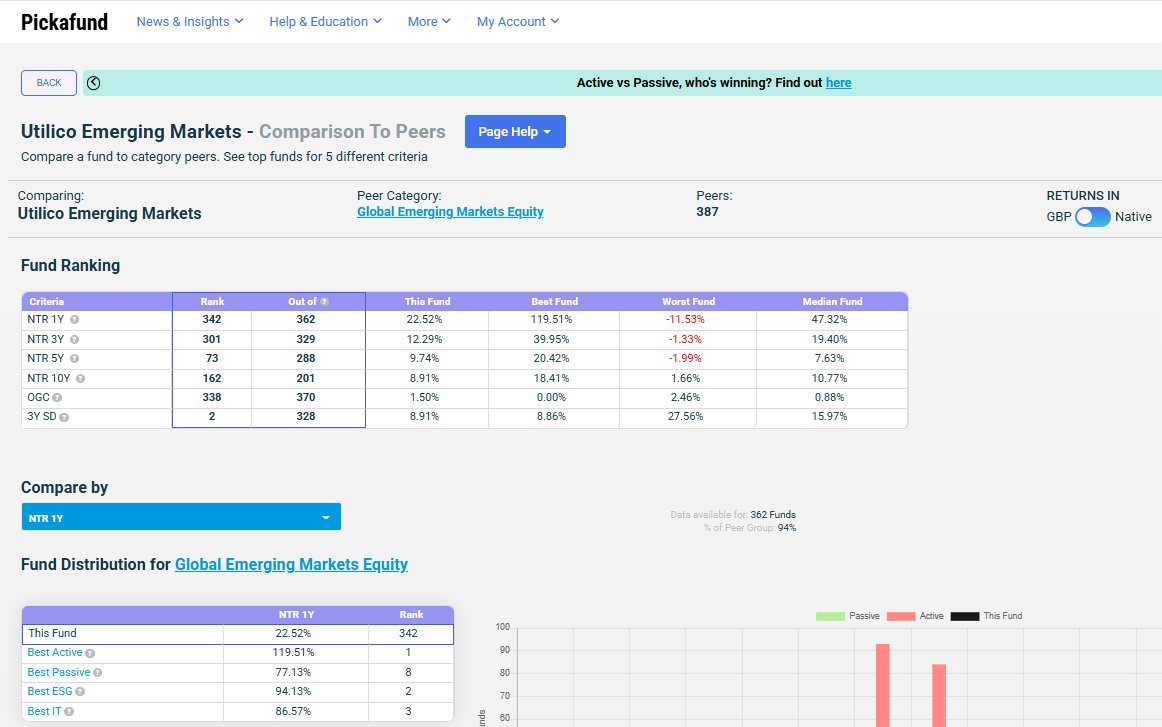This screenshot has height=727, width=1162.
Task: Toggle the This Fund legend swatch
Action: tap(965, 617)
